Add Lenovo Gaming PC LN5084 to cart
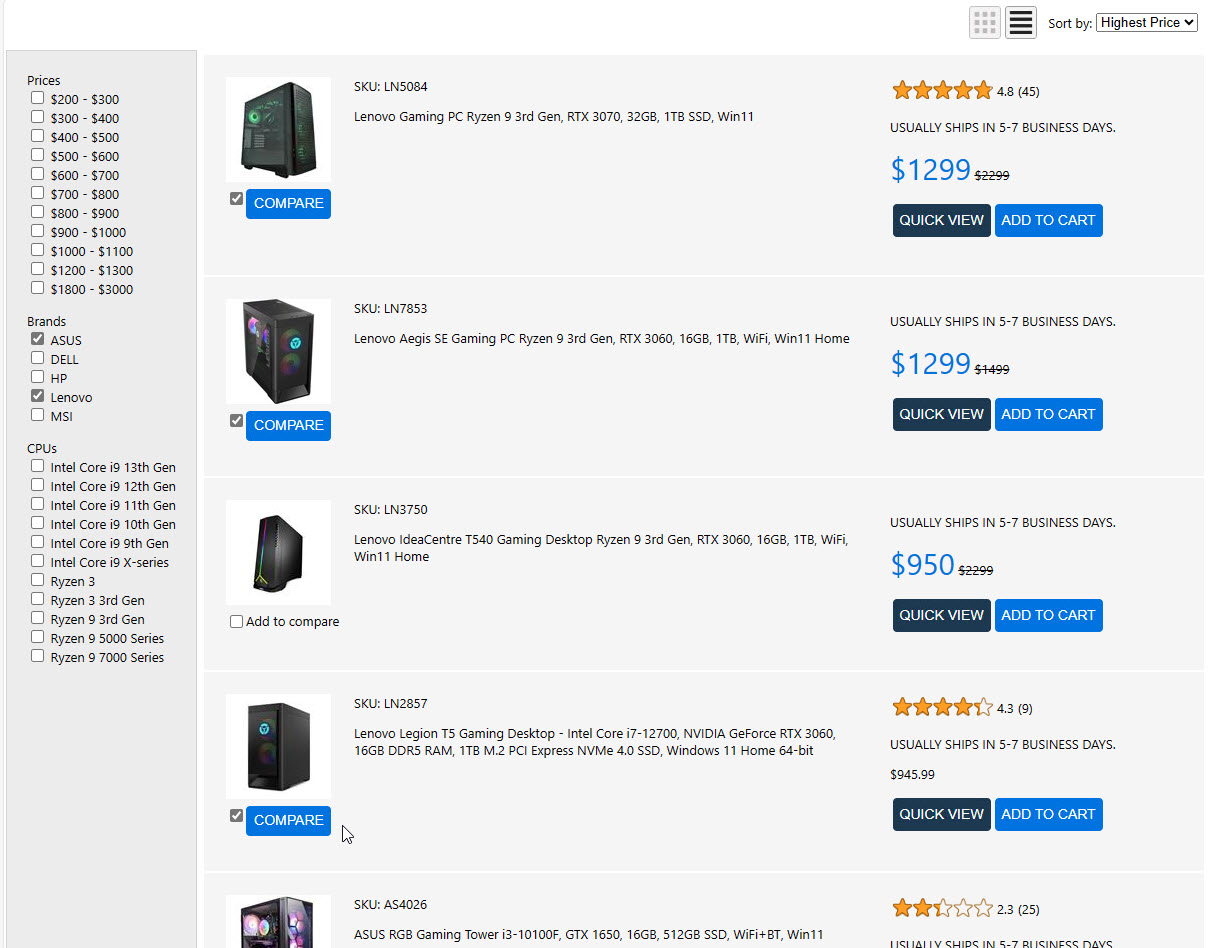Screen dimensions: 1226x948 (1048, 221)
